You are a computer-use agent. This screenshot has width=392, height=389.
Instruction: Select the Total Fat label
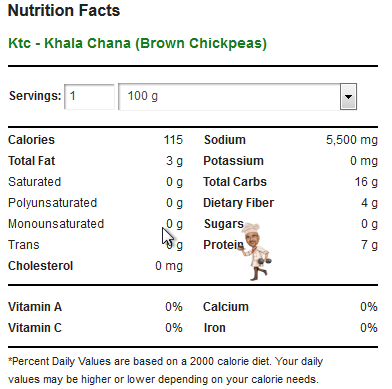(x=31, y=161)
